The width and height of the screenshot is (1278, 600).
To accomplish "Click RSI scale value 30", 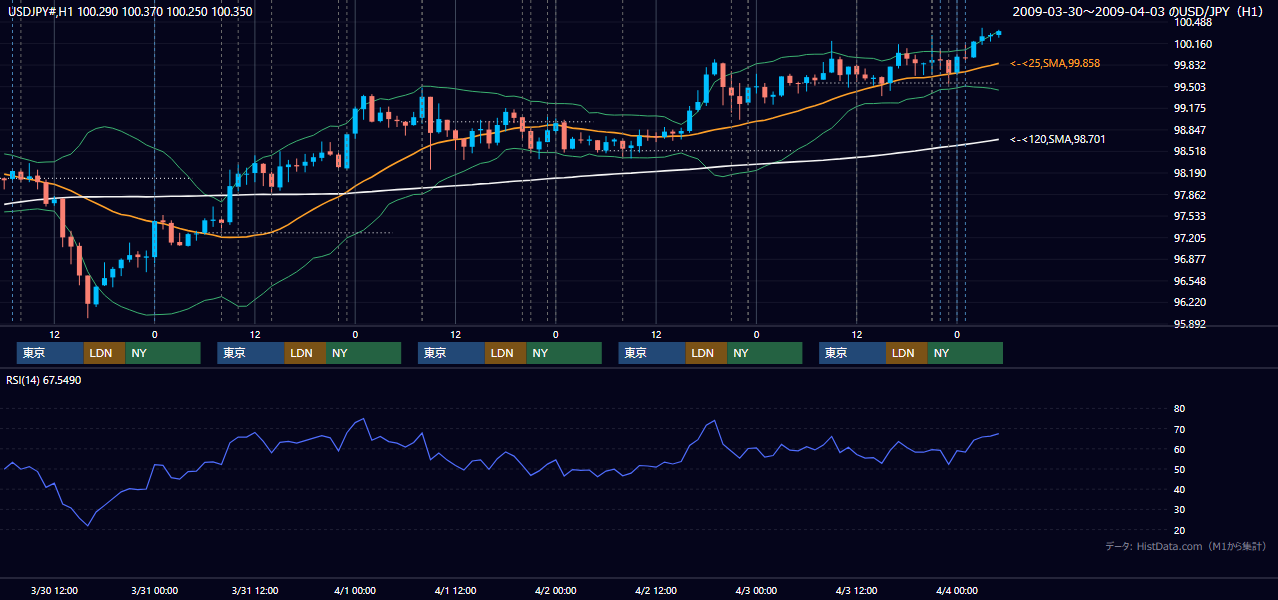I will pyautogui.click(x=1179, y=509).
